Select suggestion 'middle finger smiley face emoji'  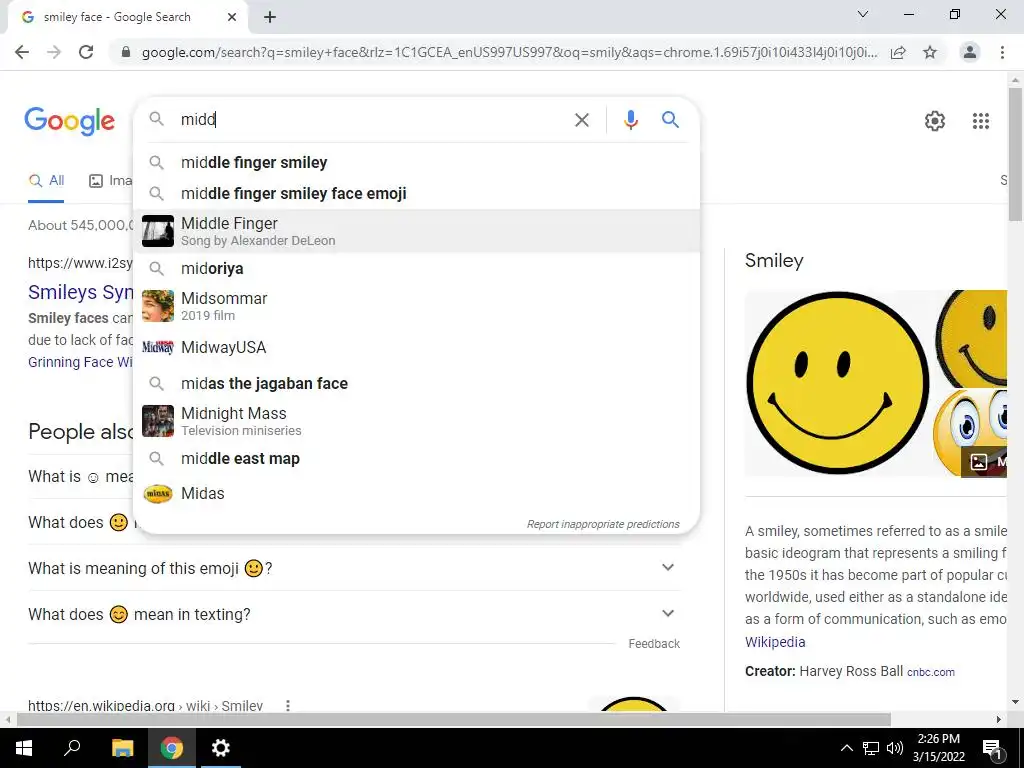tap(416, 193)
